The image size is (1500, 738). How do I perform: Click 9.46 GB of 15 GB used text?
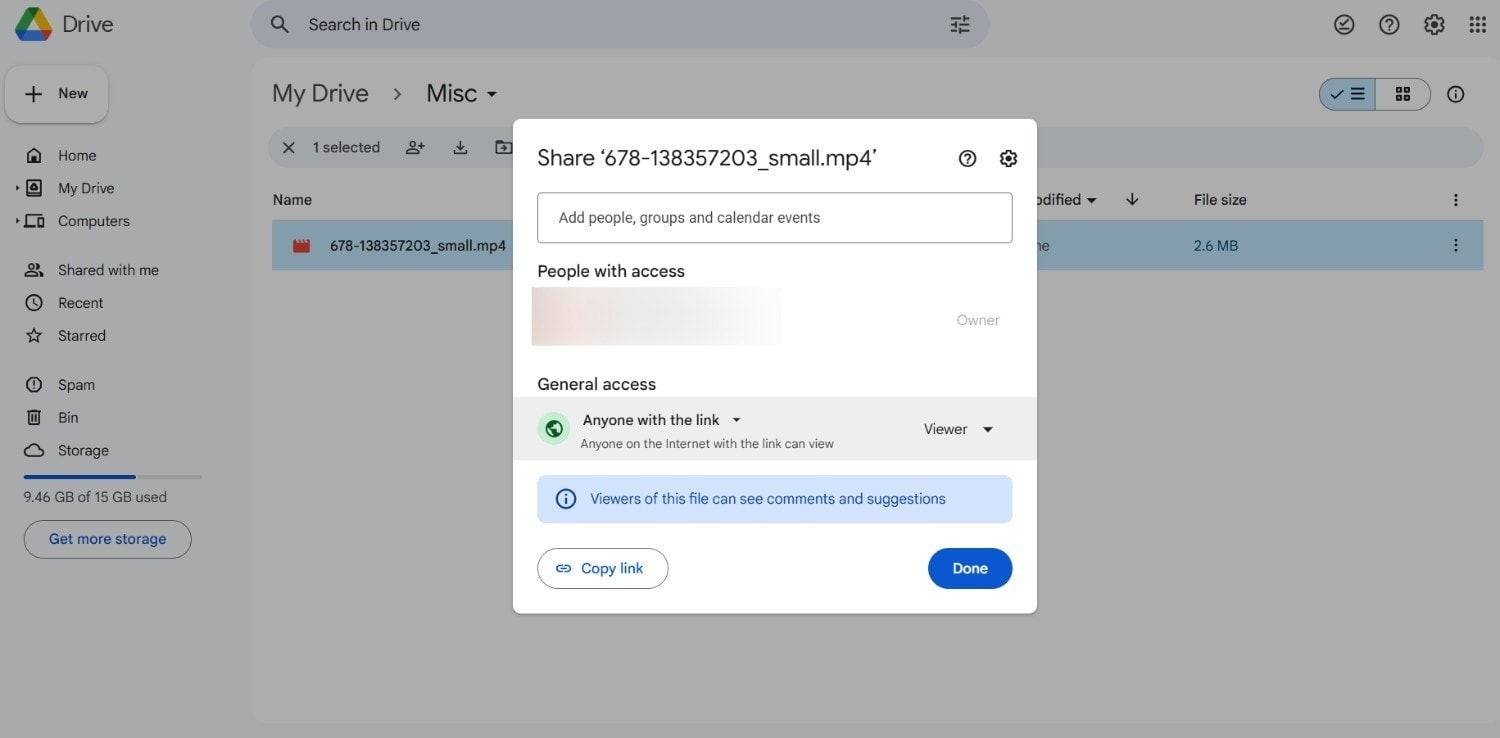95,497
